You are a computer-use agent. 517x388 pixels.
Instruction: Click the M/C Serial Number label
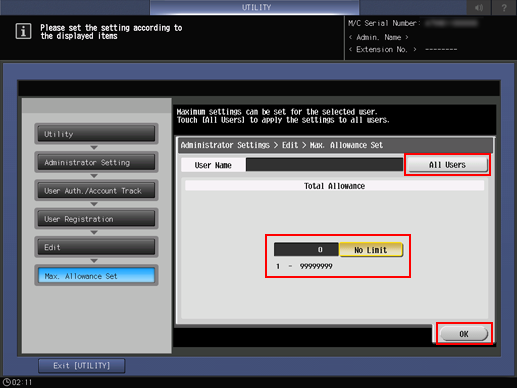click(x=384, y=23)
